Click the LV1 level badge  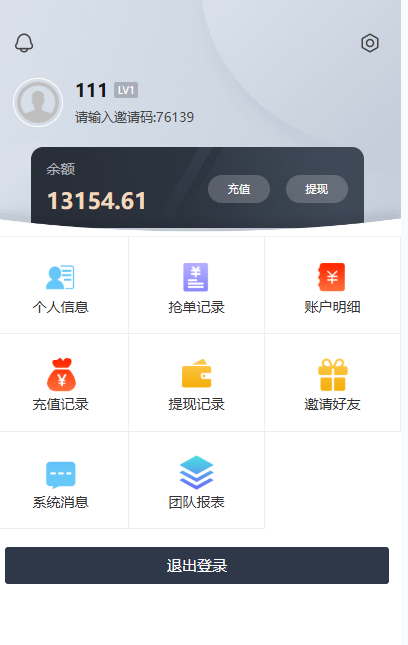coord(126,90)
